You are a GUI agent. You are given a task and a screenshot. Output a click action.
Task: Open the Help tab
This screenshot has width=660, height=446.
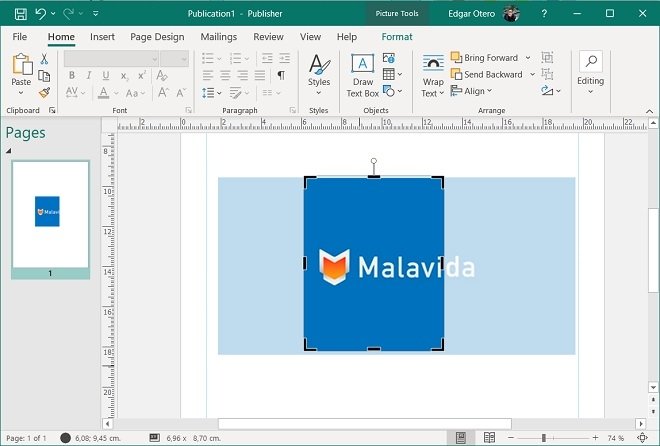tap(347, 37)
